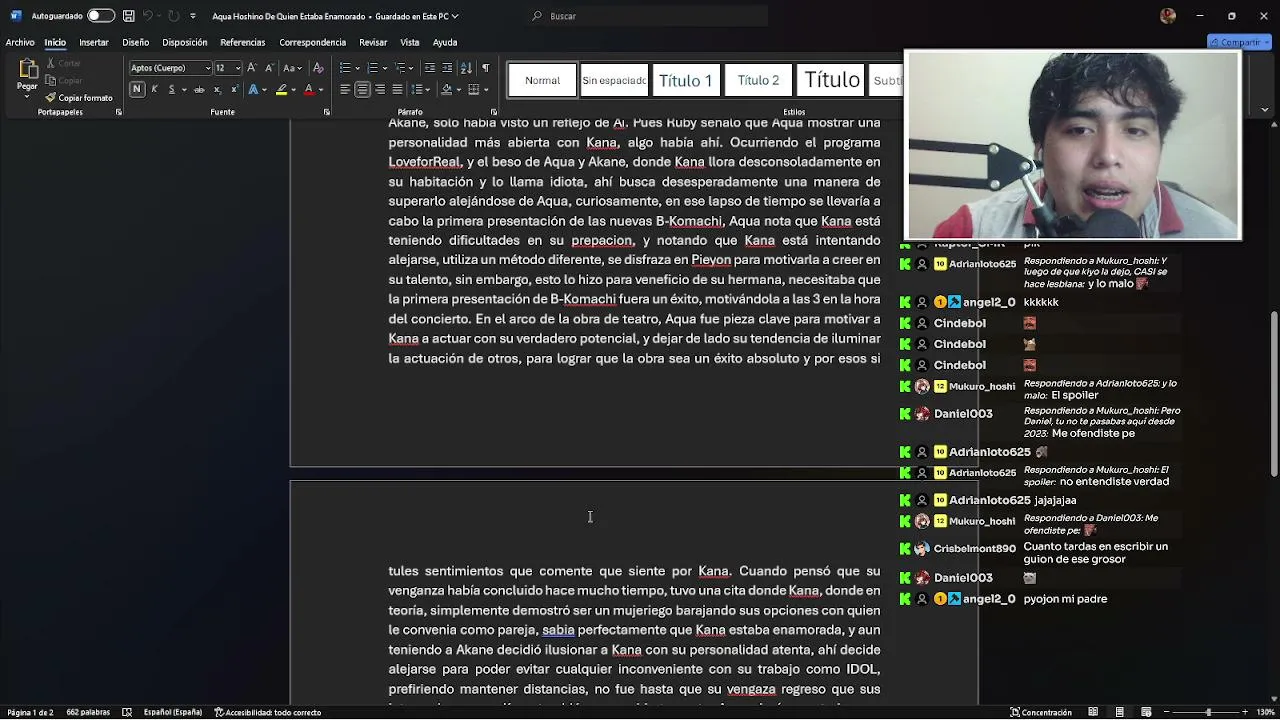
Task: Toggle subscript formatting
Action: tap(217, 90)
